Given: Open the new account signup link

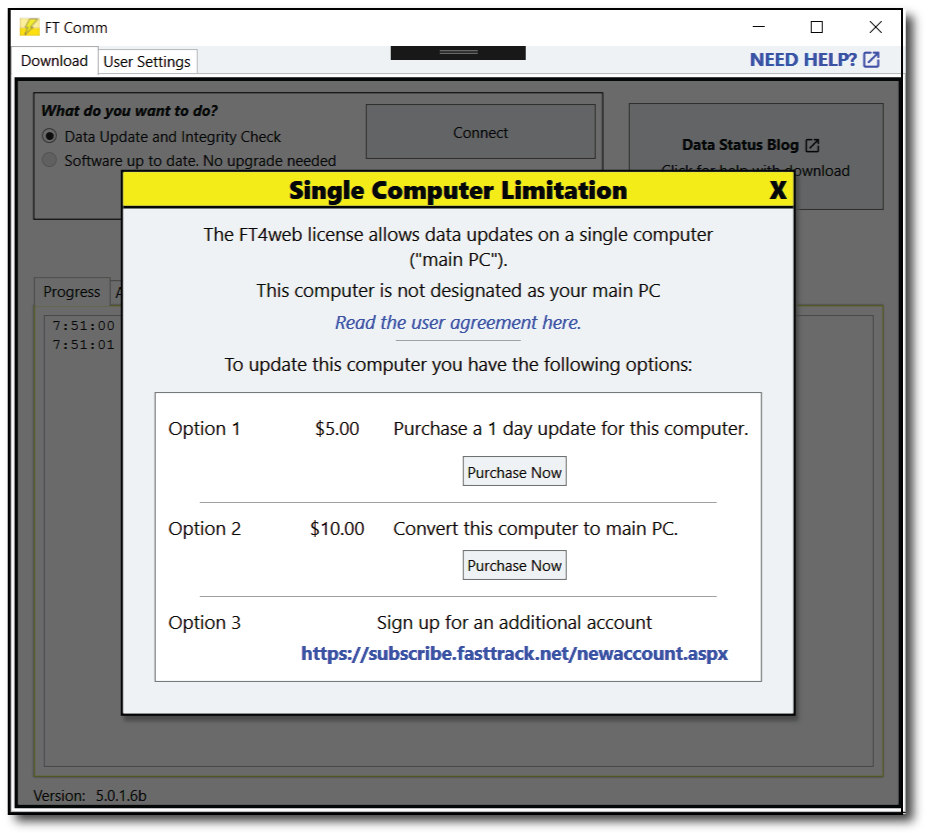Looking at the screenshot, I should pyautogui.click(x=514, y=653).
